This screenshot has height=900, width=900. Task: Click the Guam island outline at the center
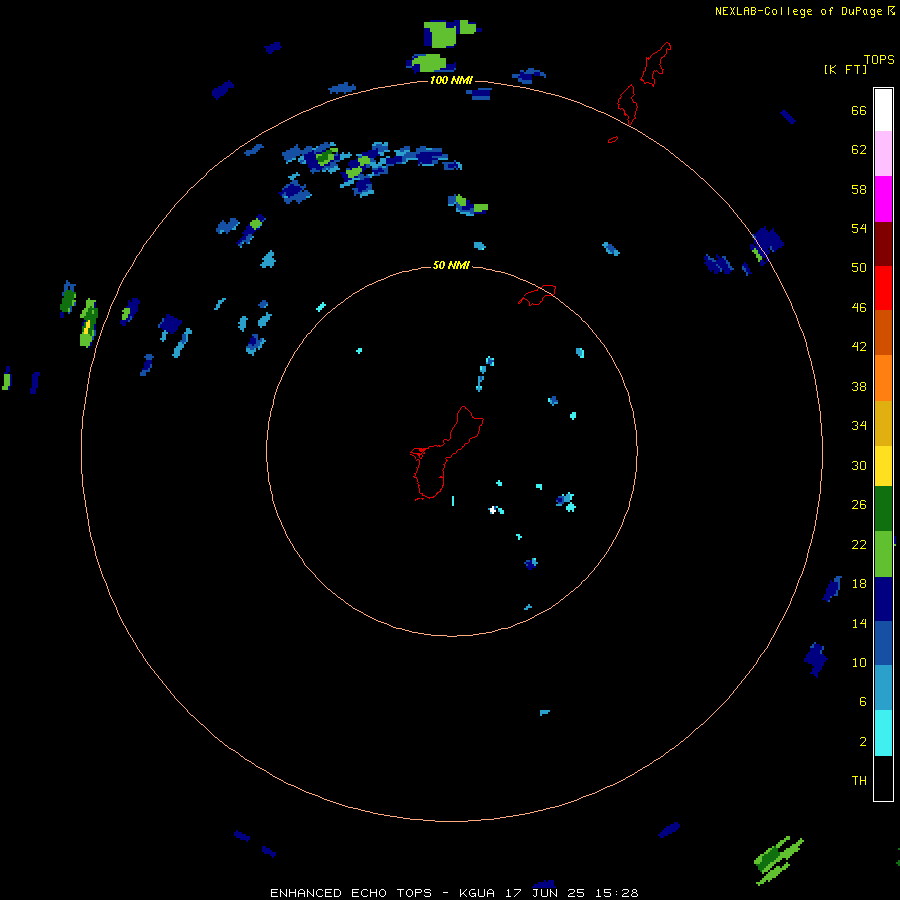(x=447, y=453)
